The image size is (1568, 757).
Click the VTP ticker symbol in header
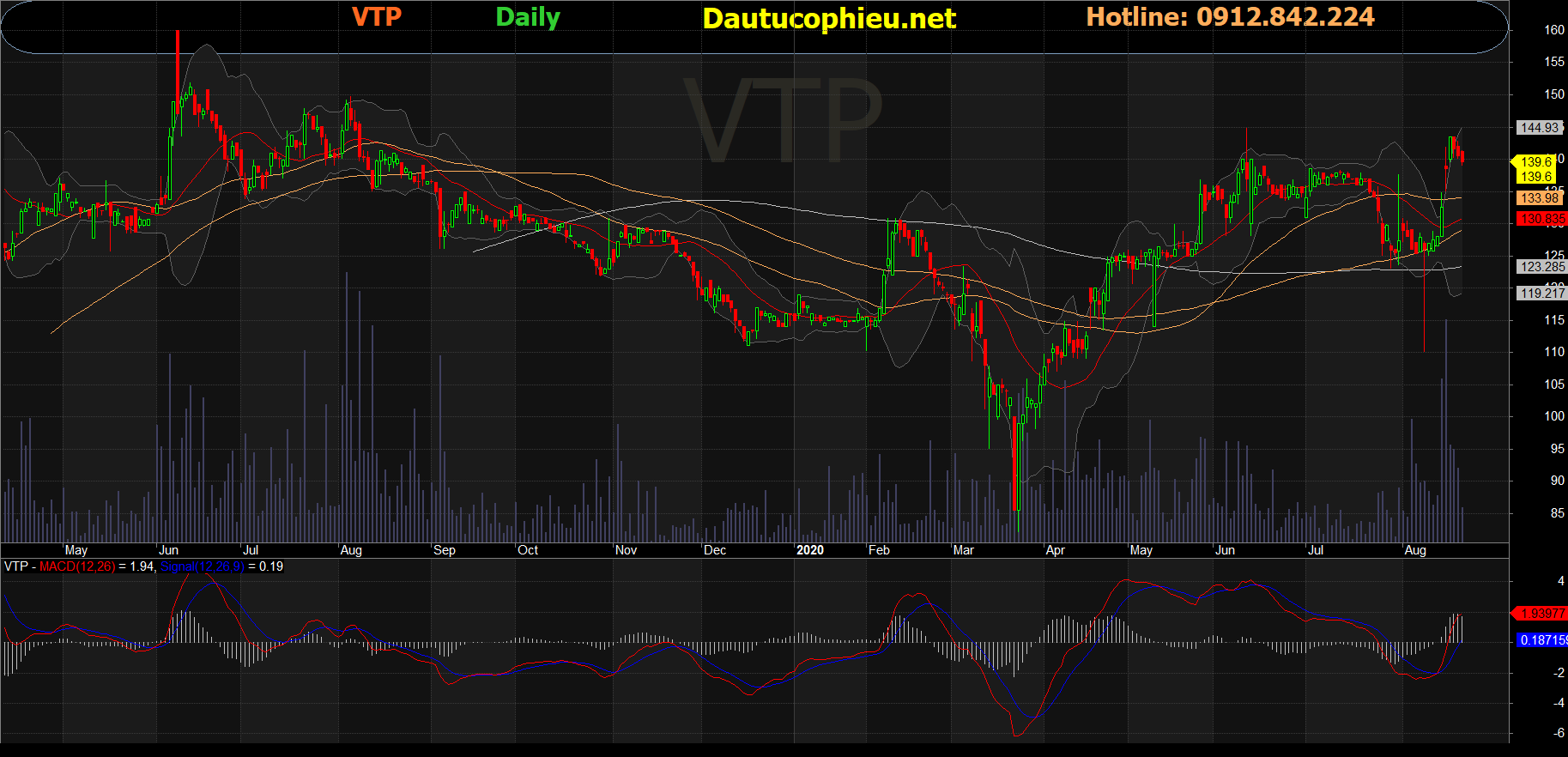coord(376,17)
